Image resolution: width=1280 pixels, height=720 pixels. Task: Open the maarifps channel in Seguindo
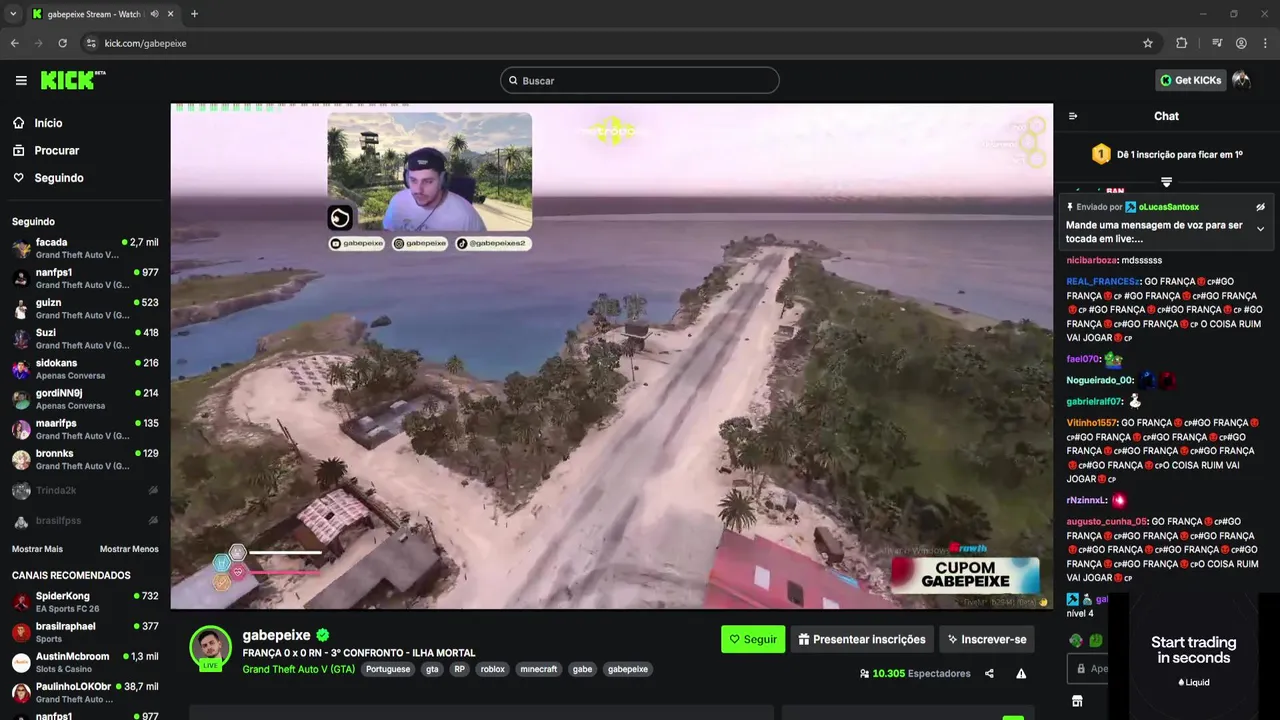point(85,429)
